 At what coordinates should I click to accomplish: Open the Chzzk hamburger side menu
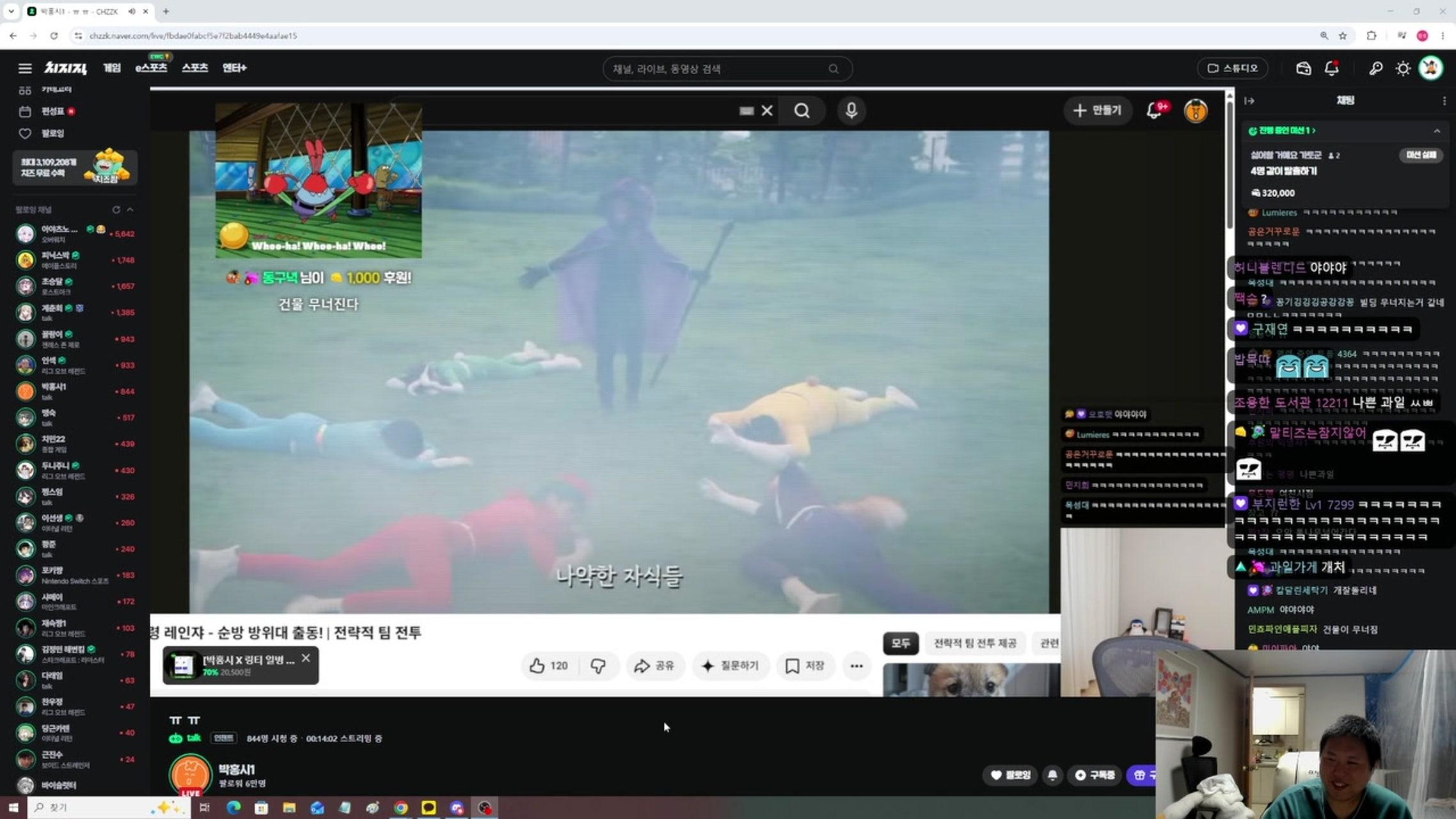25,68
